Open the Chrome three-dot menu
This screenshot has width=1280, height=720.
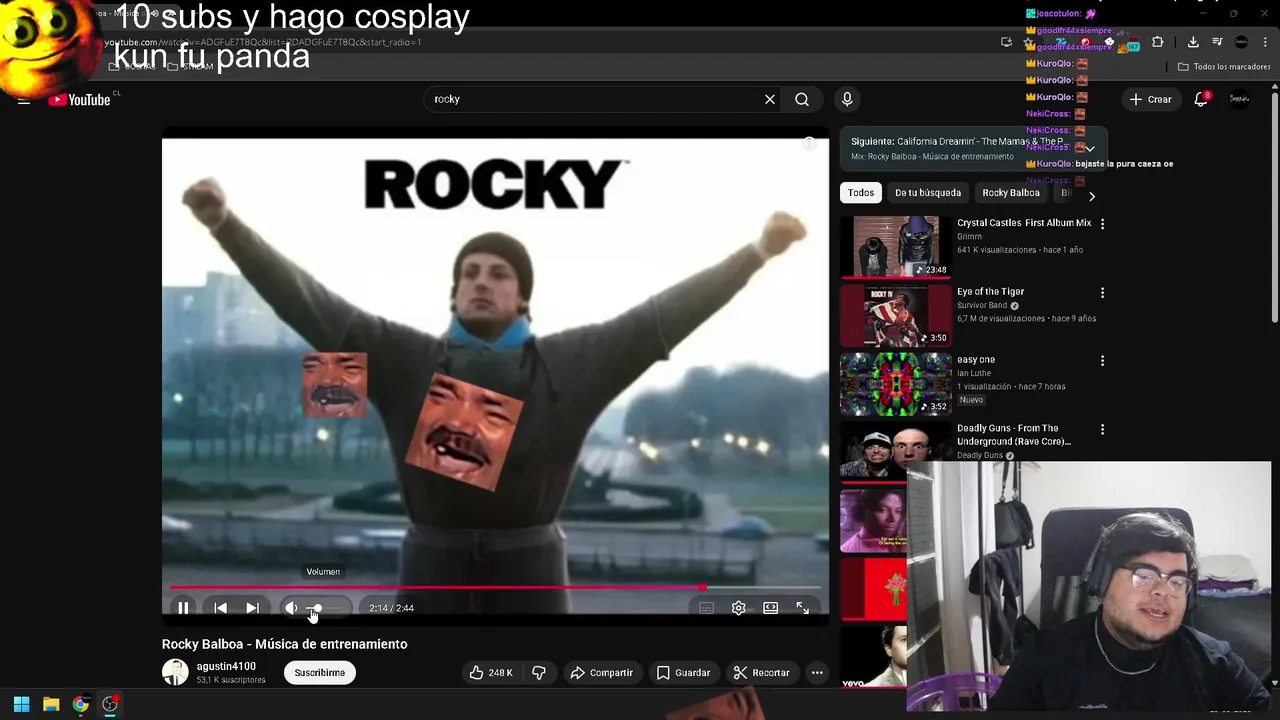1265,42
